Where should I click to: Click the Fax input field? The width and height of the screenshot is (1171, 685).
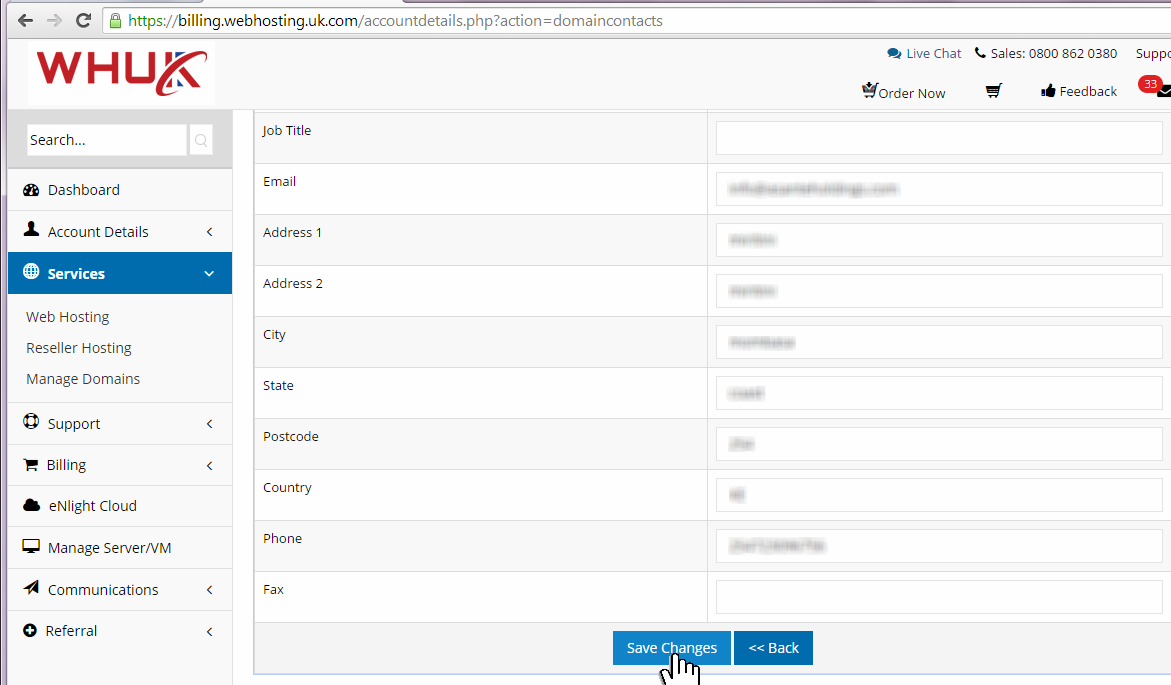pyautogui.click(x=938, y=597)
